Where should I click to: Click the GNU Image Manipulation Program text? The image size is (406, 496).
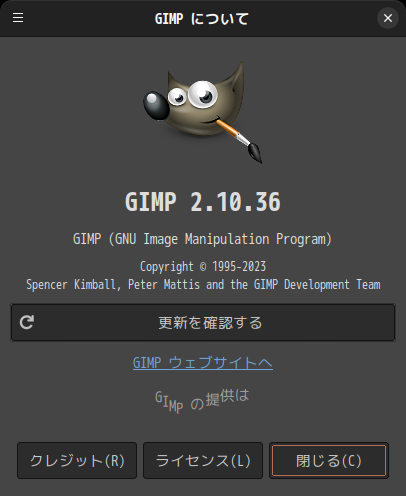coord(203,239)
